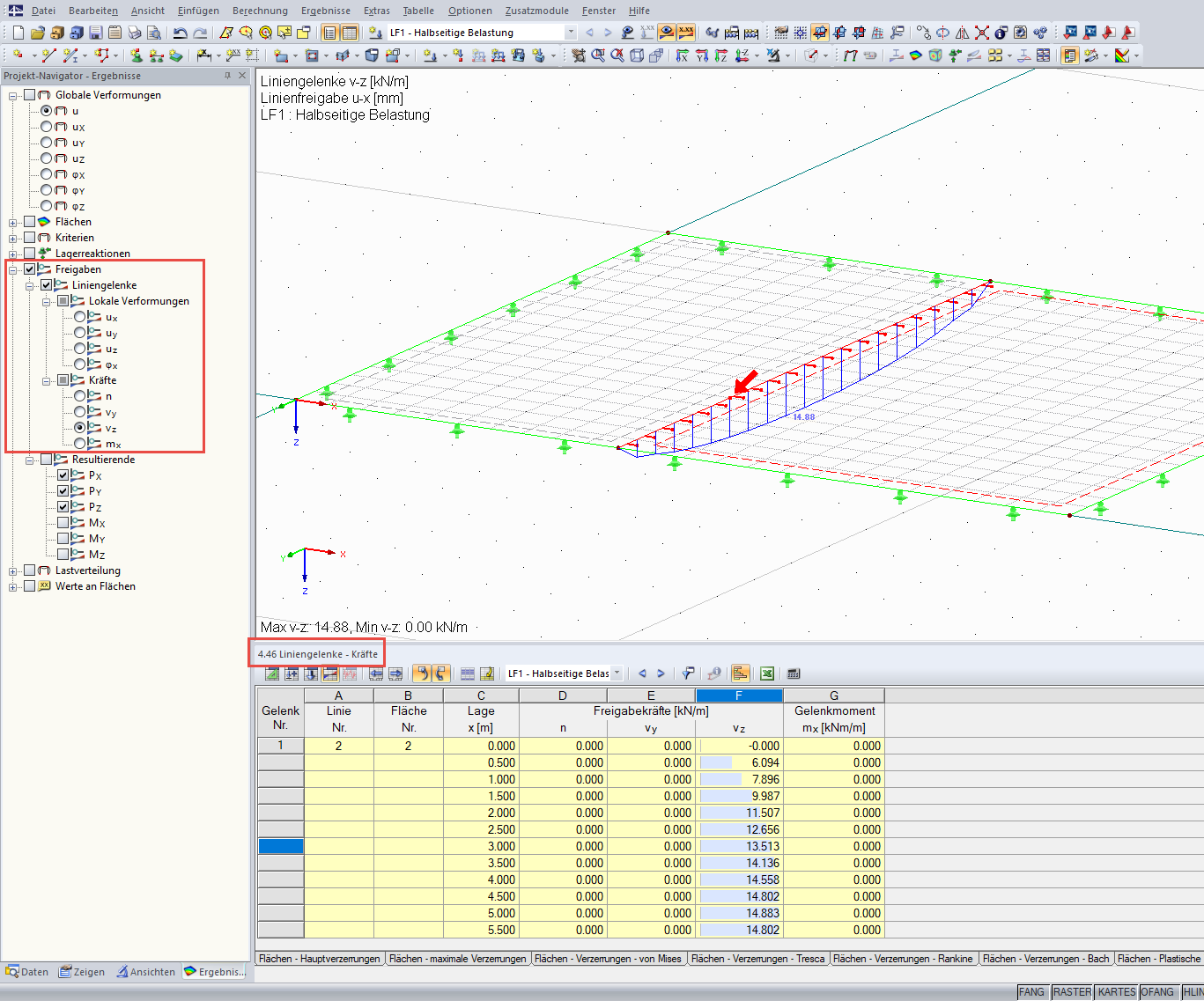The width and height of the screenshot is (1204, 1001).
Task: Switch to Zeigen navigator tab
Action: [x=82, y=972]
